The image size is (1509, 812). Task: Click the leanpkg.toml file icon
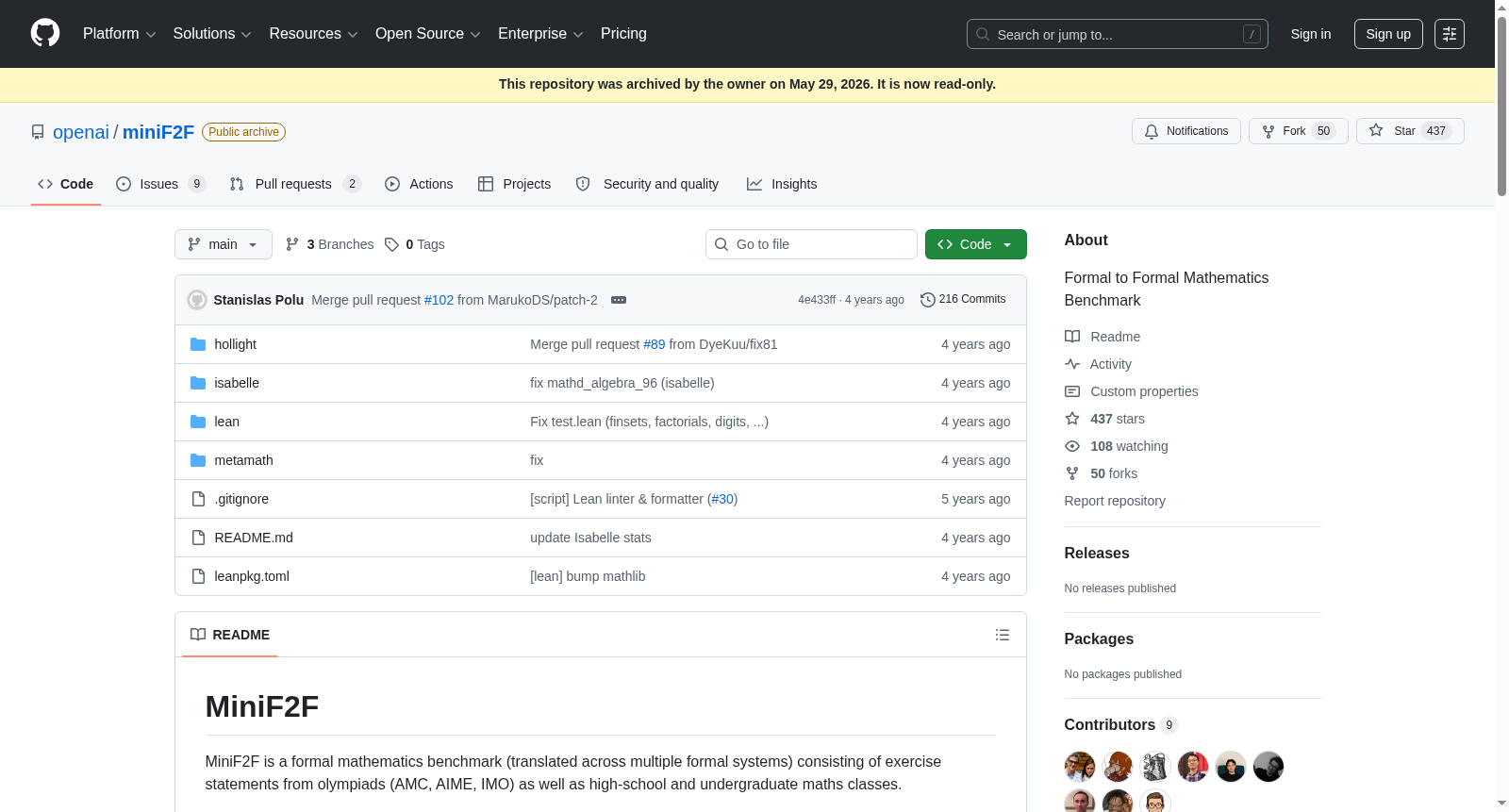point(198,576)
